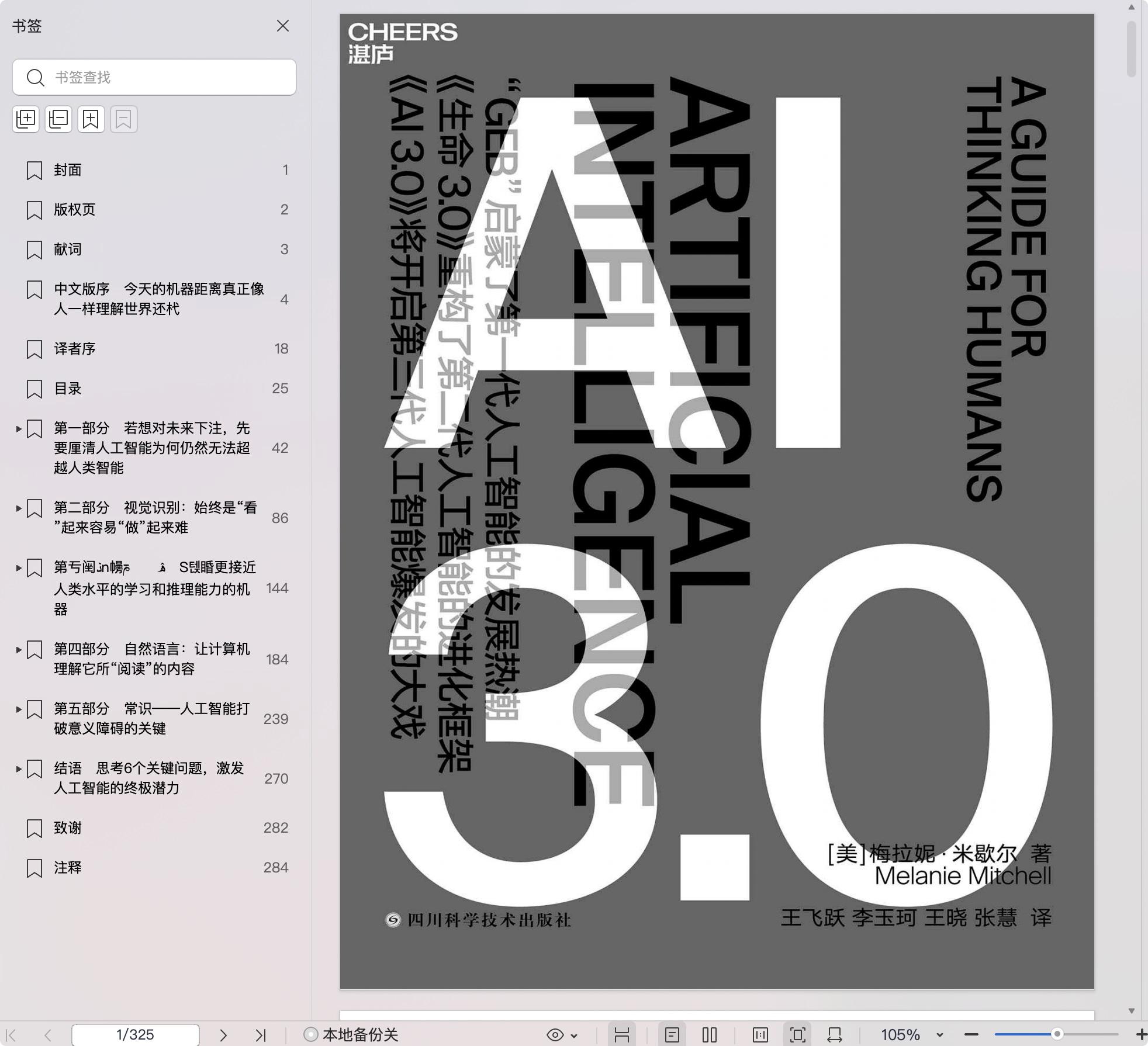Jump to the last page

[x=261, y=1035]
